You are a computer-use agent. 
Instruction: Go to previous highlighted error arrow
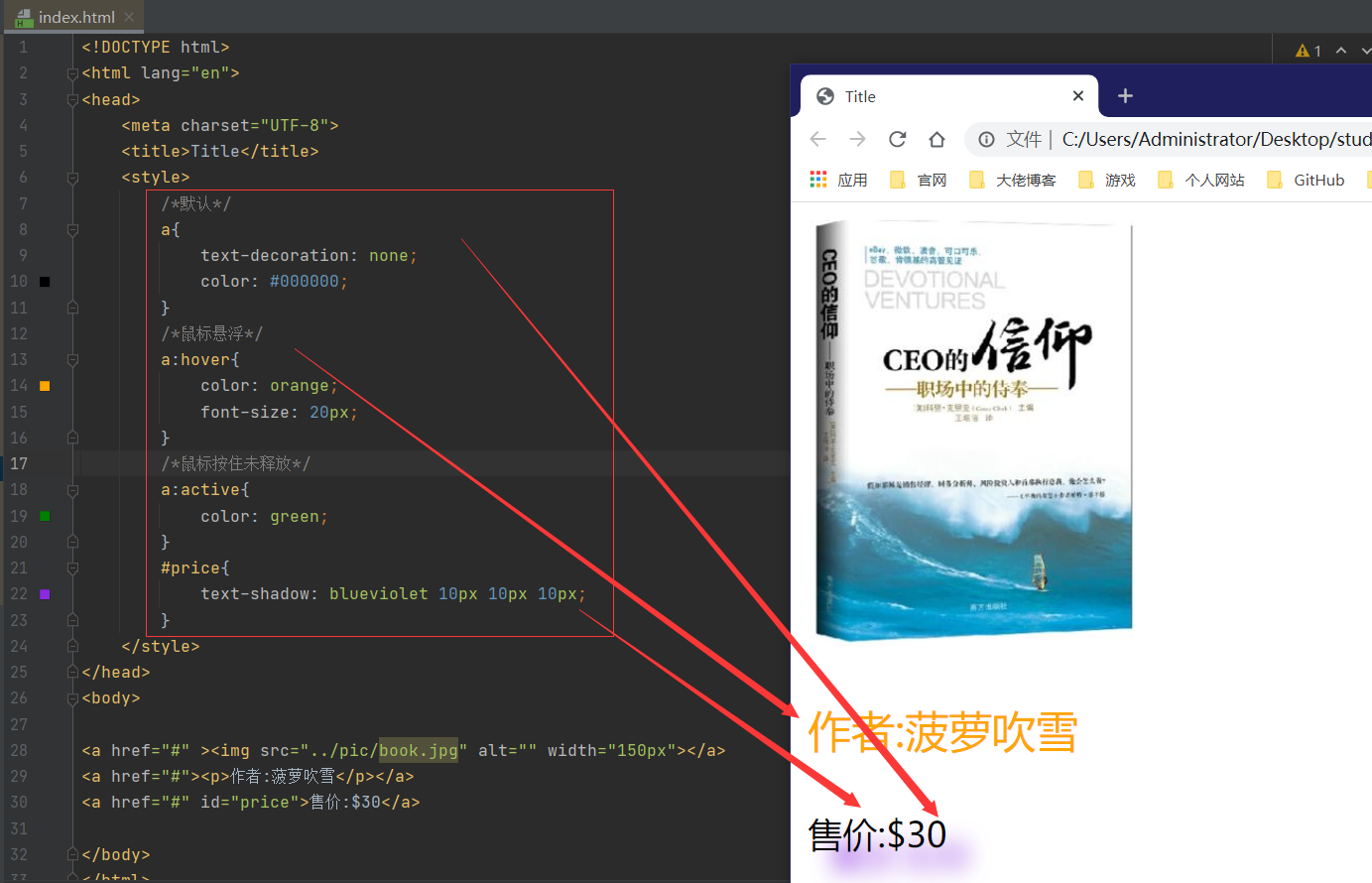point(1341,51)
